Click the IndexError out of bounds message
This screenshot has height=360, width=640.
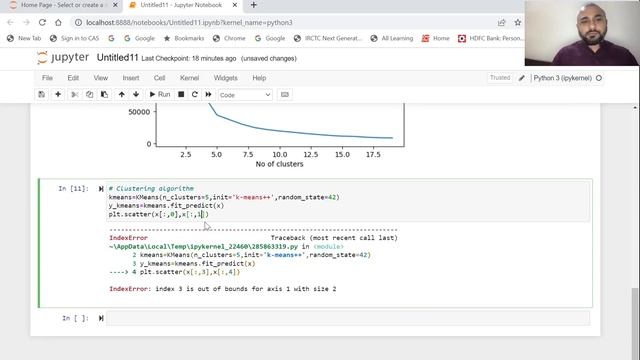point(222,289)
